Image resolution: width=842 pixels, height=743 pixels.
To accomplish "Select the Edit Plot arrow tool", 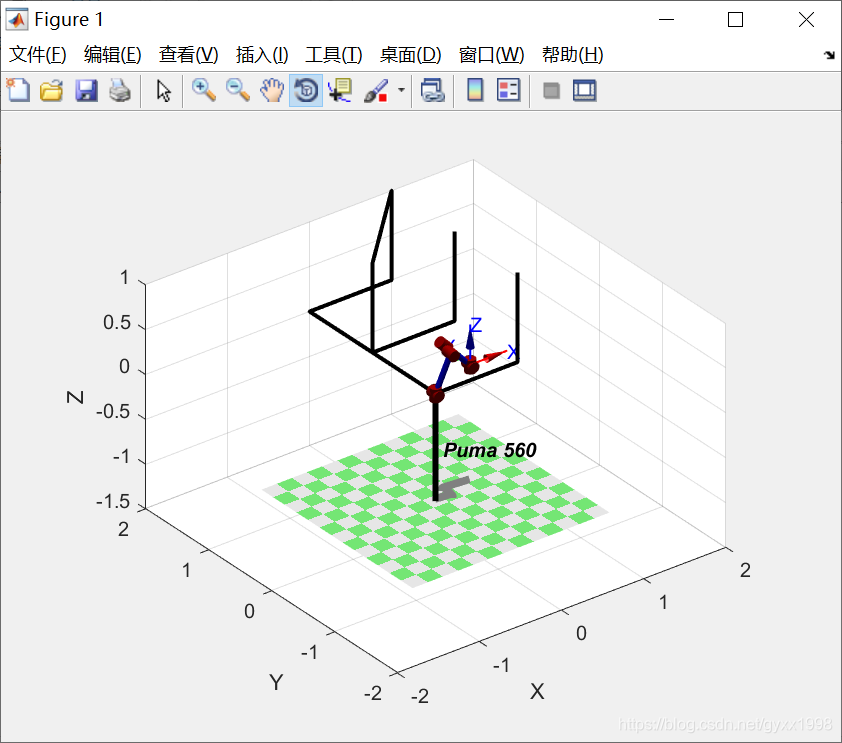I will point(164,90).
